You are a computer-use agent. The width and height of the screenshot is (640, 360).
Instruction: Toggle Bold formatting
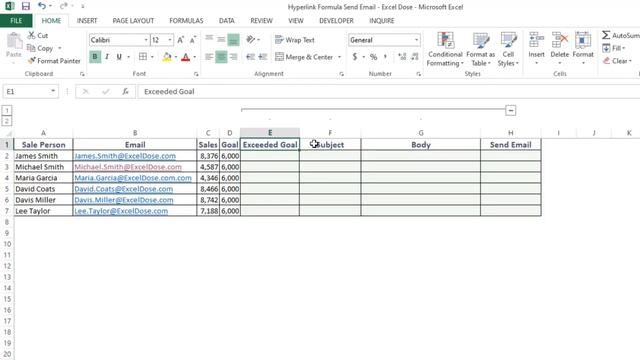click(x=95, y=57)
